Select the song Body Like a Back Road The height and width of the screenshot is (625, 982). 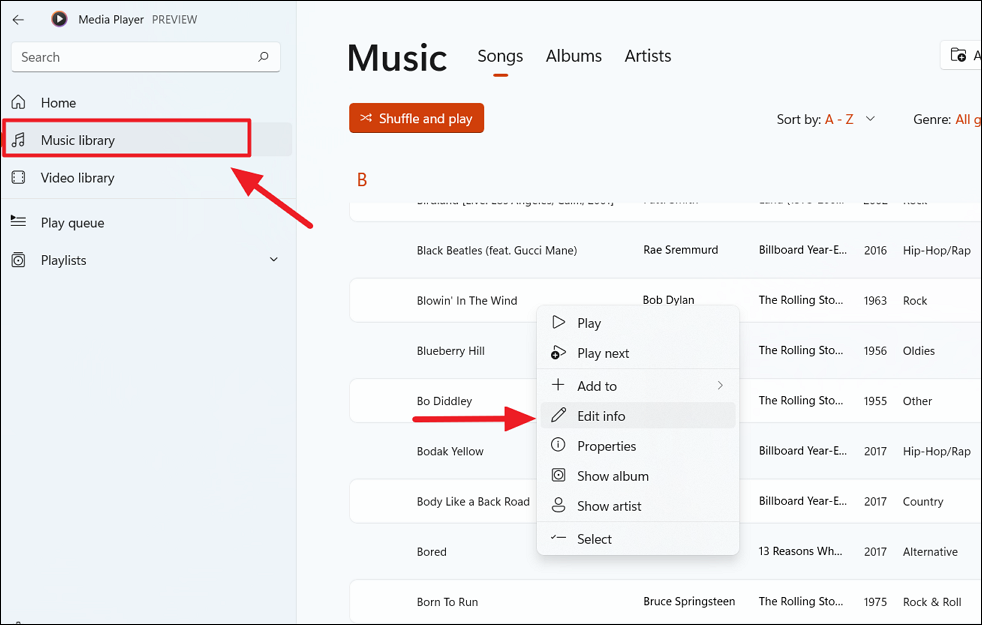point(473,501)
